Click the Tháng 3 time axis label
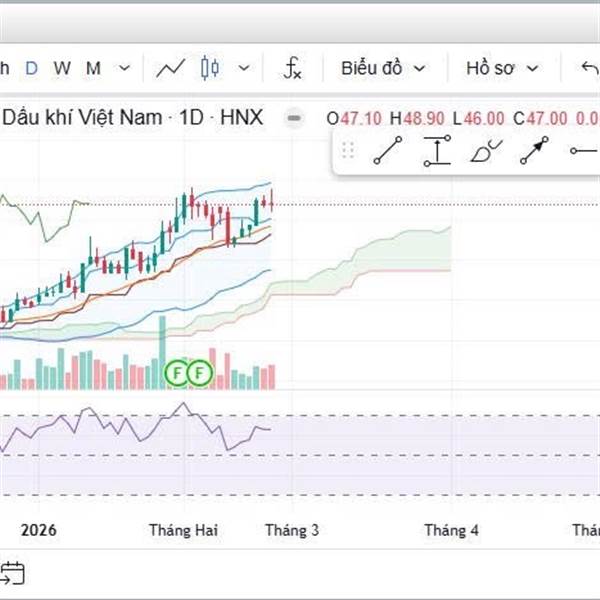600x600 pixels. (x=292, y=530)
